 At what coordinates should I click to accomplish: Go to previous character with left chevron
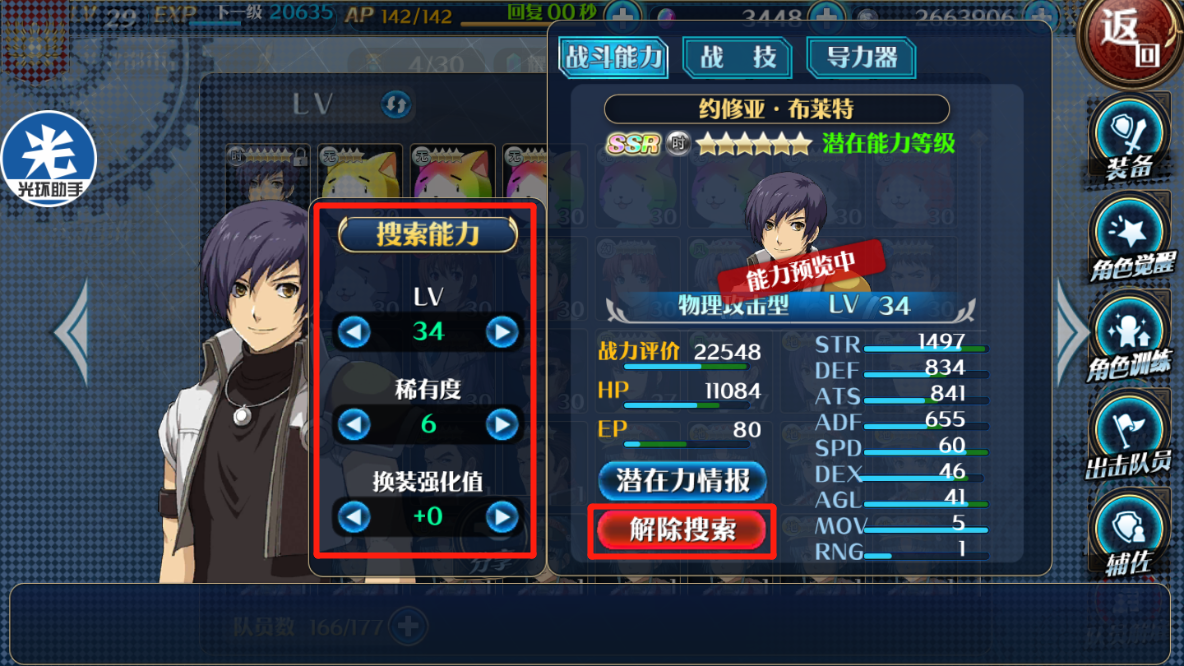(73, 332)
